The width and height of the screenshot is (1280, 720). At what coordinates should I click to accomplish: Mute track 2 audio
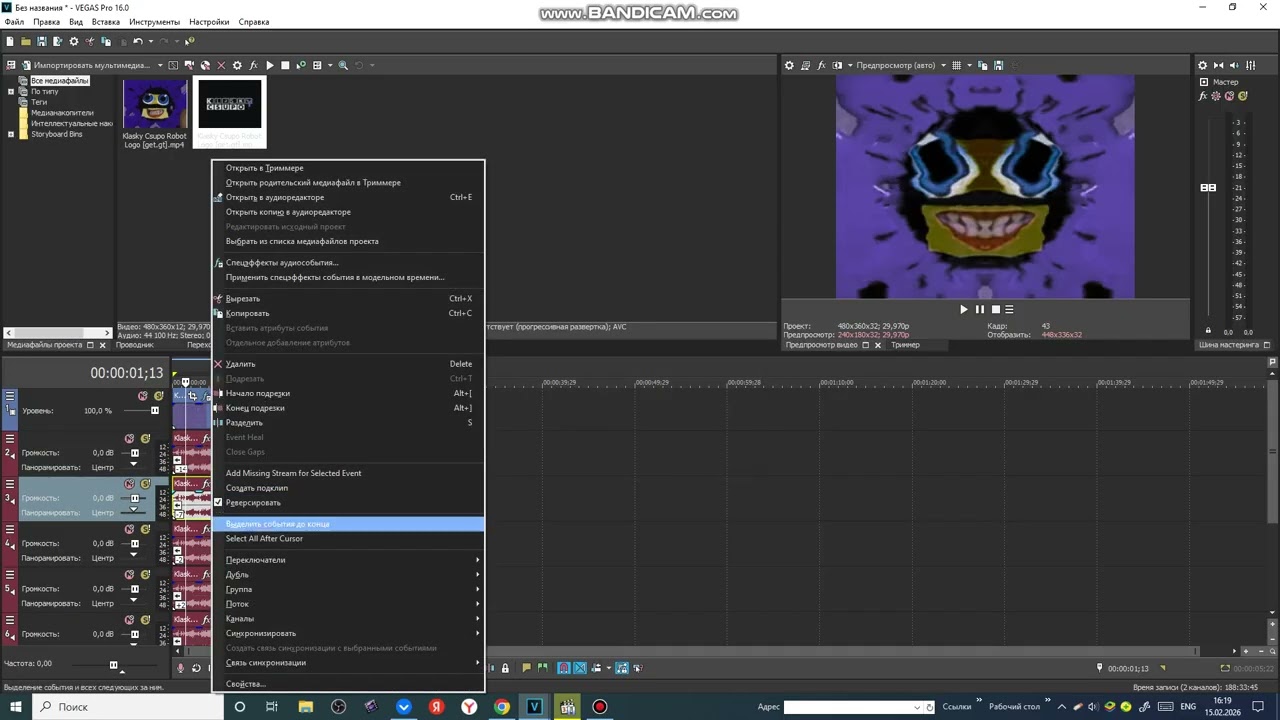(x=129, y=438)
